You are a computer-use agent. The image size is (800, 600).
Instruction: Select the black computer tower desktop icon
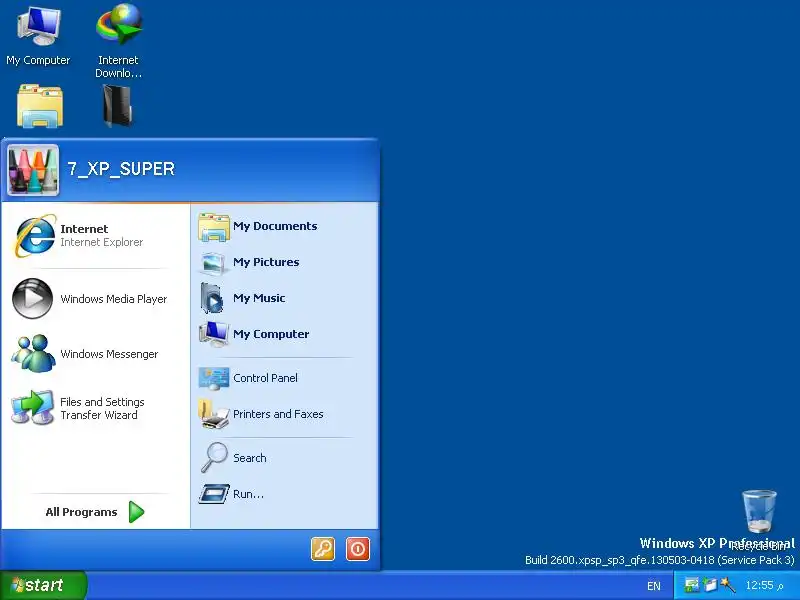tap(118, 106)
